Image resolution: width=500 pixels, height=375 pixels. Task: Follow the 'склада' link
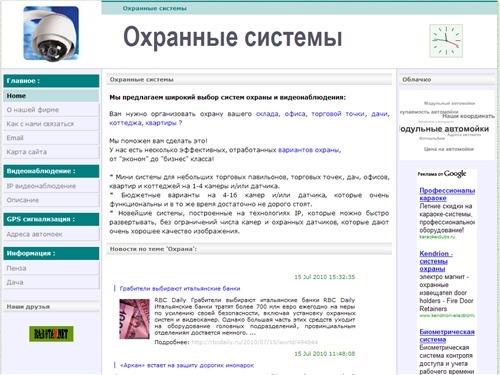coord(267,114)
